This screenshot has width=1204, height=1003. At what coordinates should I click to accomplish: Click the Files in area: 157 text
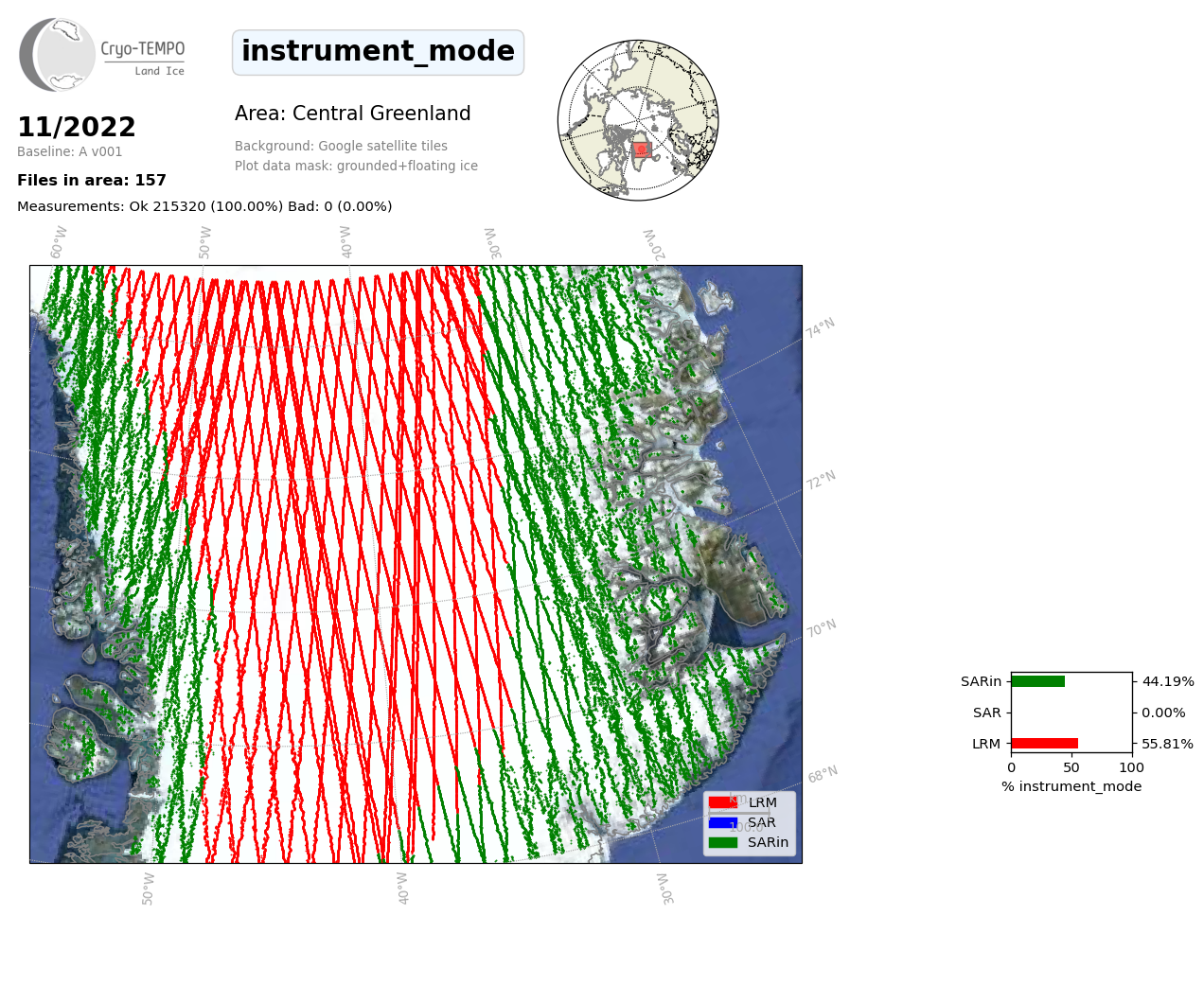click(92, 181)
